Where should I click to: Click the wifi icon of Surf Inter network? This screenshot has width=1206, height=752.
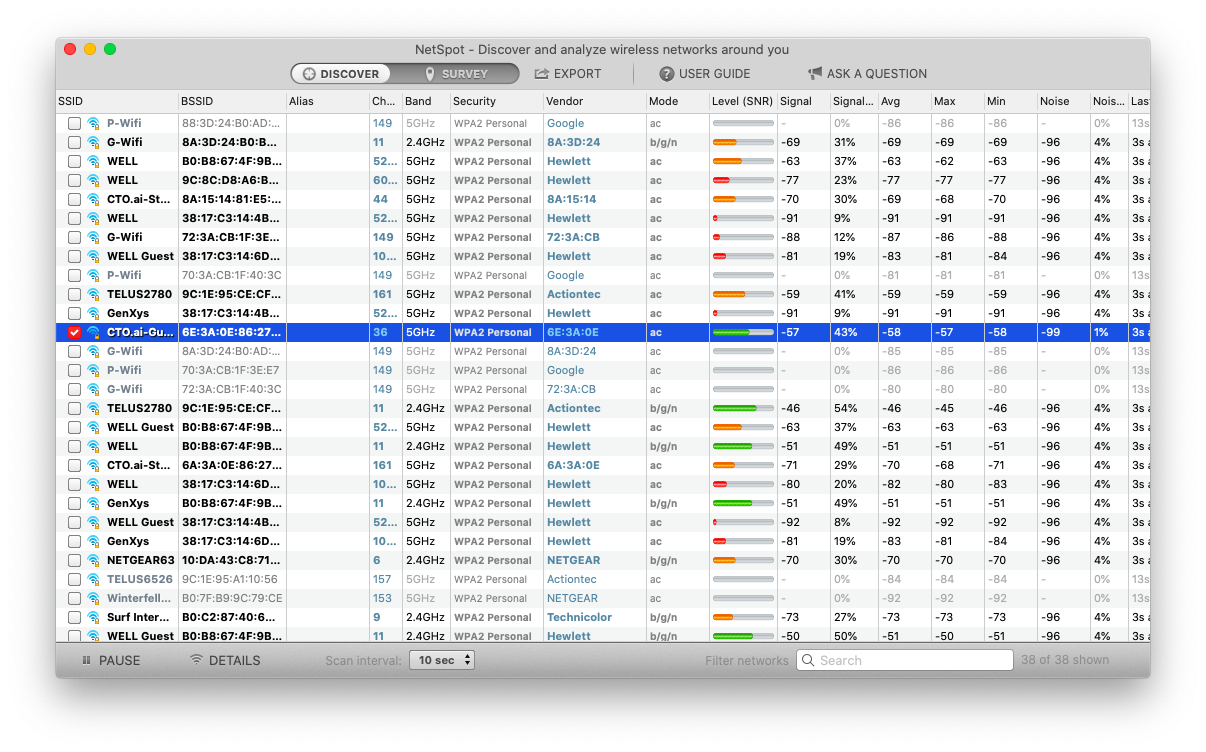click(x=94, y=617)
